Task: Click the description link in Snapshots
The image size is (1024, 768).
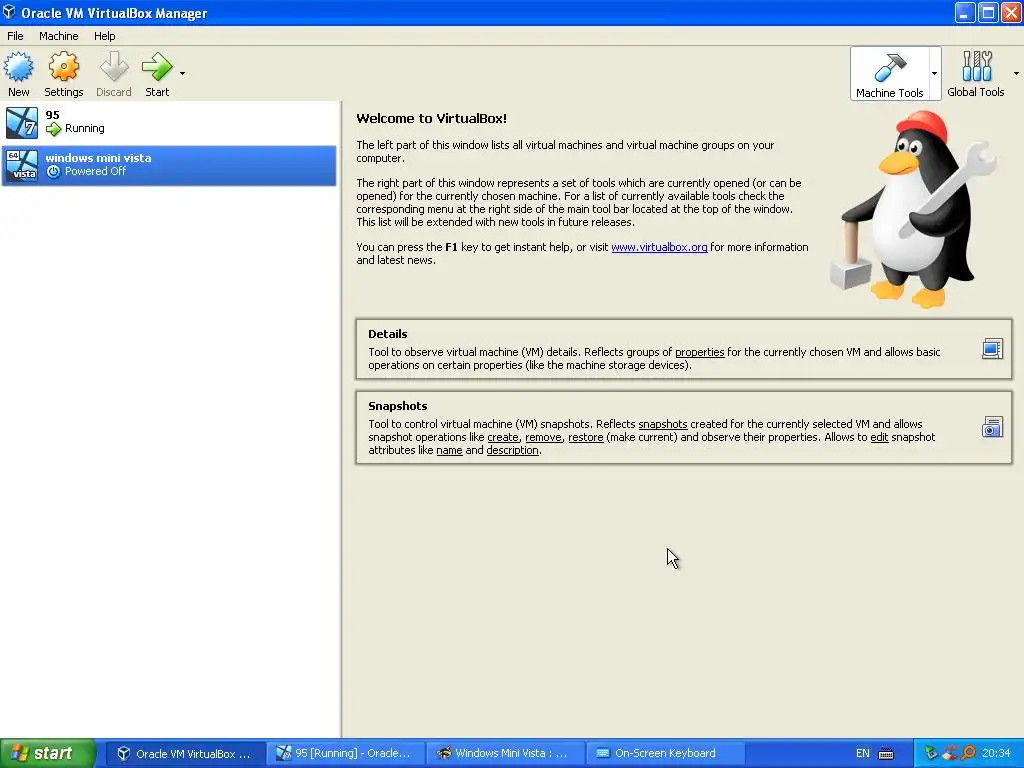Action: (x=513, y=450)
